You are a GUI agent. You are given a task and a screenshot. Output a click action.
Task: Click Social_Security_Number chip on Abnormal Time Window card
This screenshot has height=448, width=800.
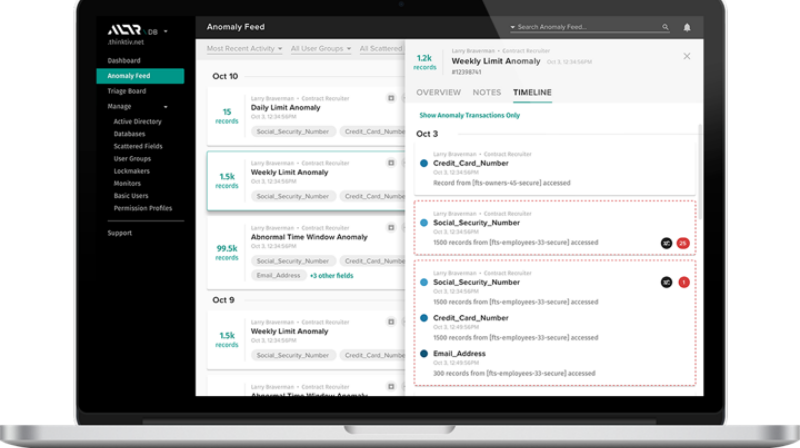pos(293,261)
